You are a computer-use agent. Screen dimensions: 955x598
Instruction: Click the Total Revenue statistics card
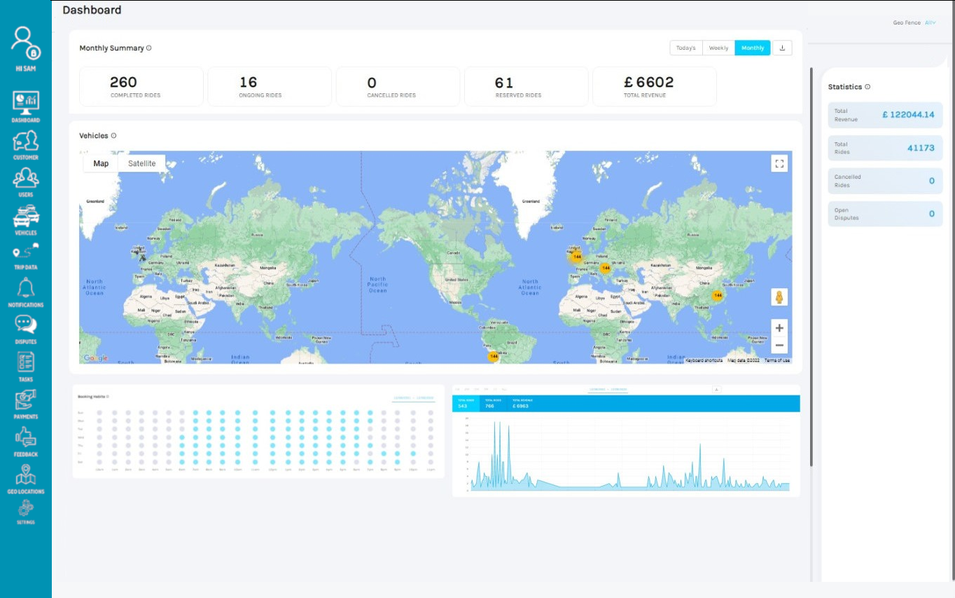point(885,115)
